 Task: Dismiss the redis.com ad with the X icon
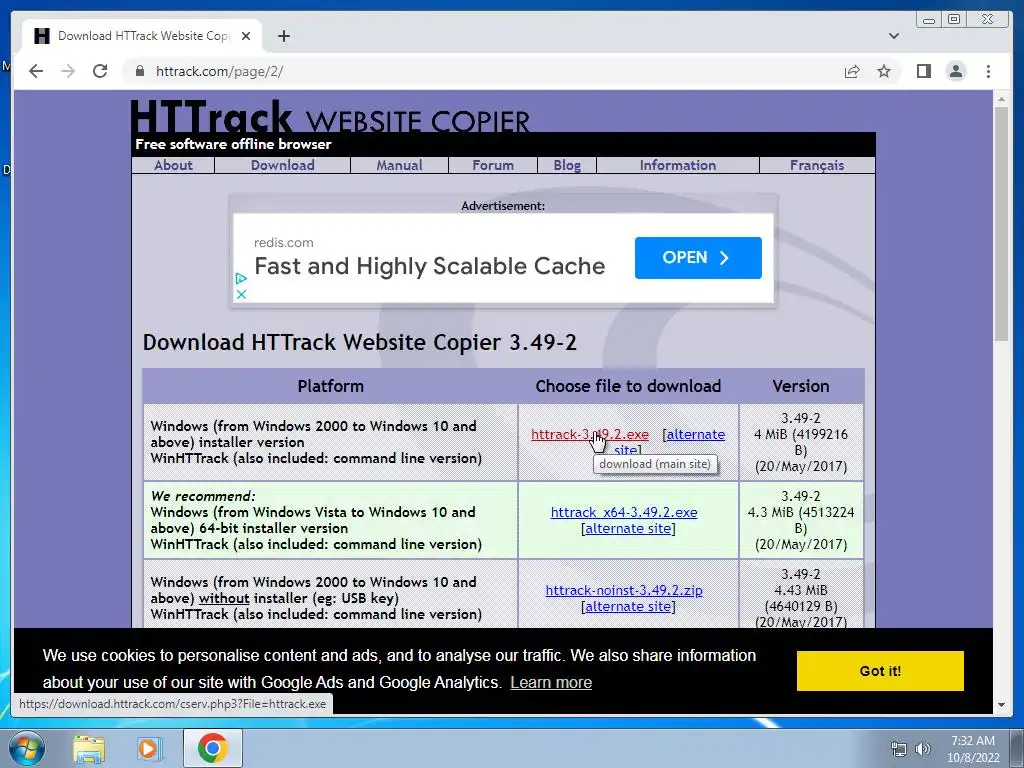241,295
